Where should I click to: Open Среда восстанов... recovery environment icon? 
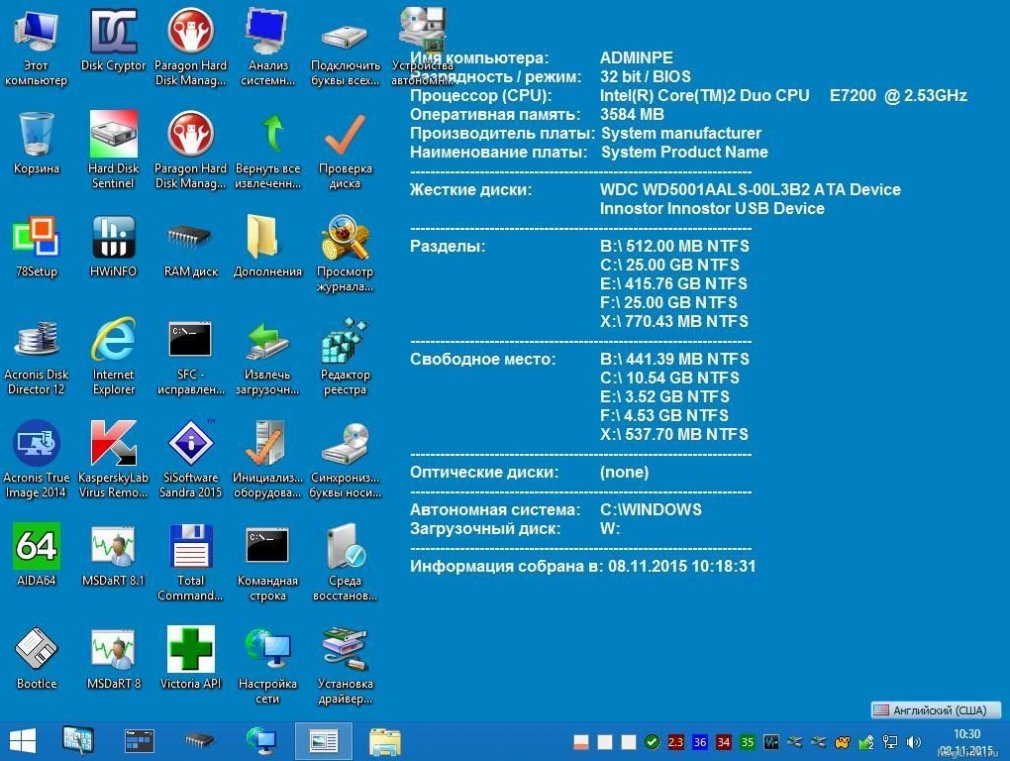click(x=345, y=563)
